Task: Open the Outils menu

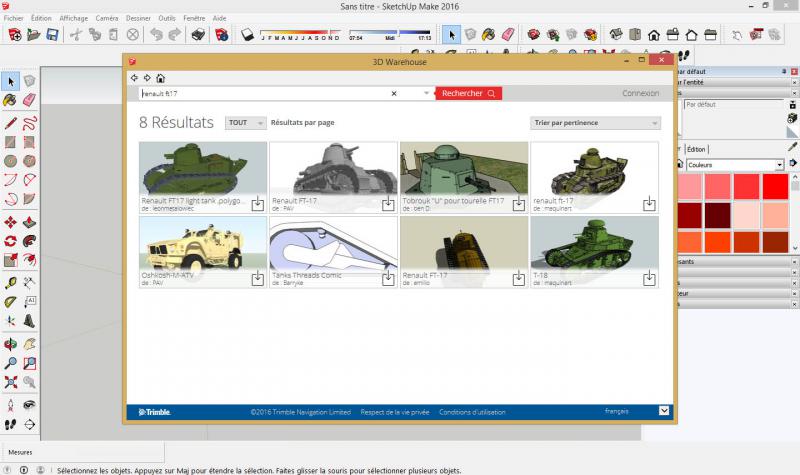Action: pyautogui.click(x=167, y=18)
